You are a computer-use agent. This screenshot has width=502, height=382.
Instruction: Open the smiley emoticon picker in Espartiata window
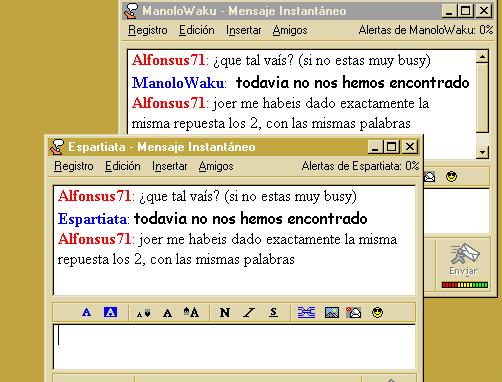(377, 313)
